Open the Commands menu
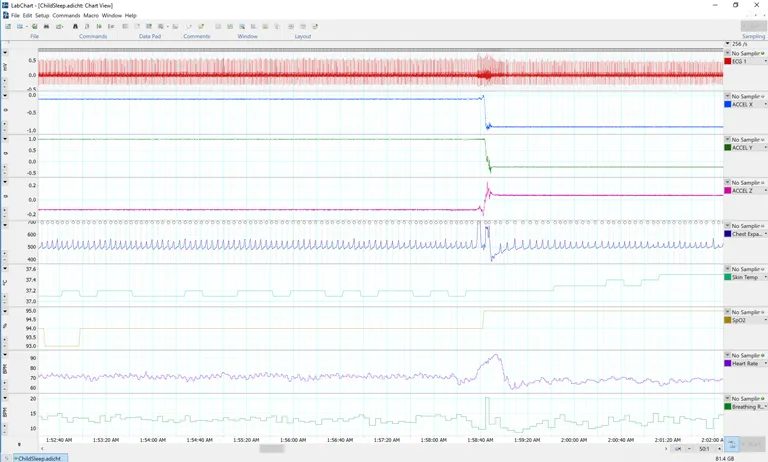Screen dimensions: 768x462 (x=66, y=15)
